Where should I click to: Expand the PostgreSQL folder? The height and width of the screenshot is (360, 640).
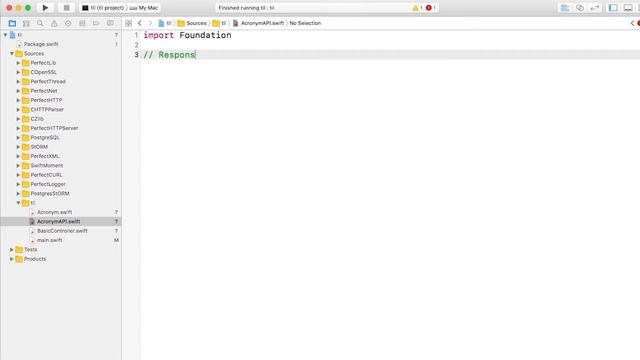coord(18,138)
